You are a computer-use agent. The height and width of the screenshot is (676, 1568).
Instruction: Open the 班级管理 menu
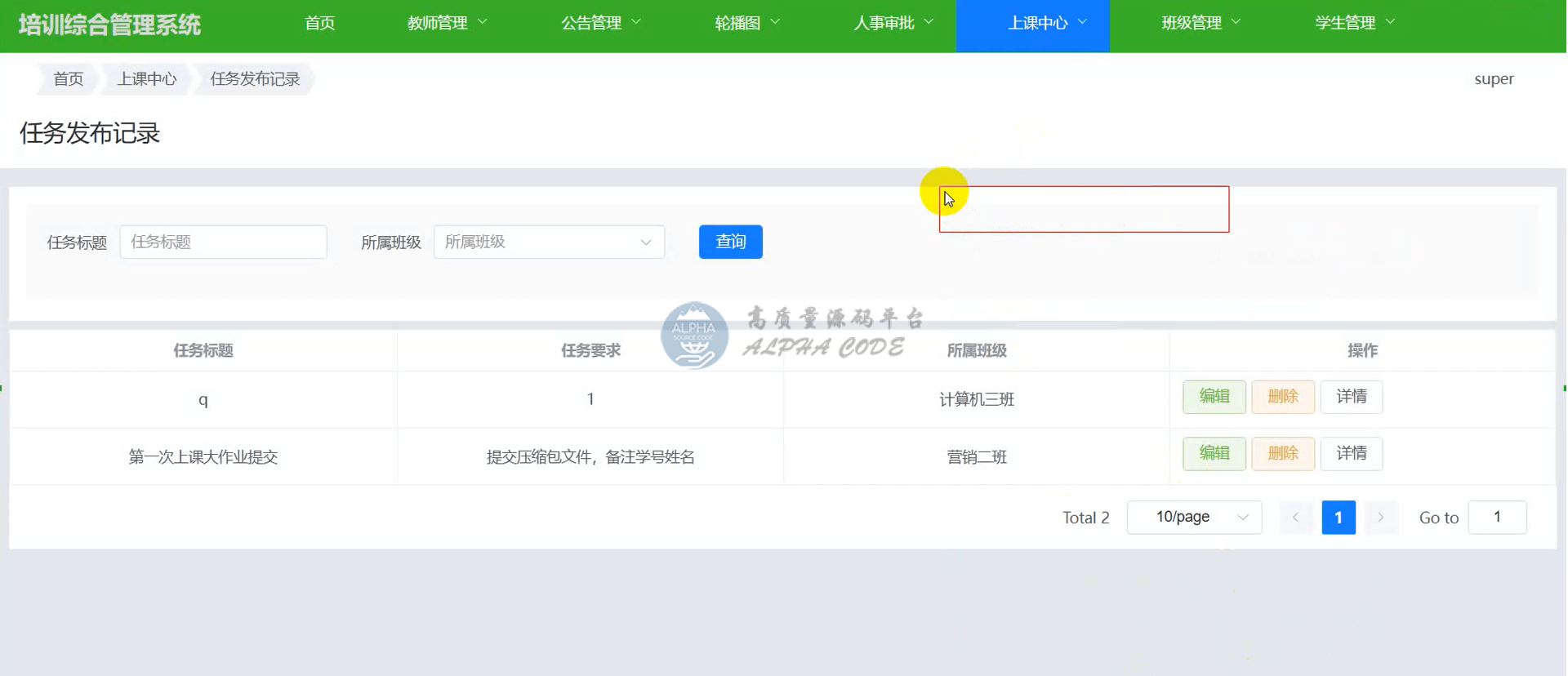click(1200, 23)
